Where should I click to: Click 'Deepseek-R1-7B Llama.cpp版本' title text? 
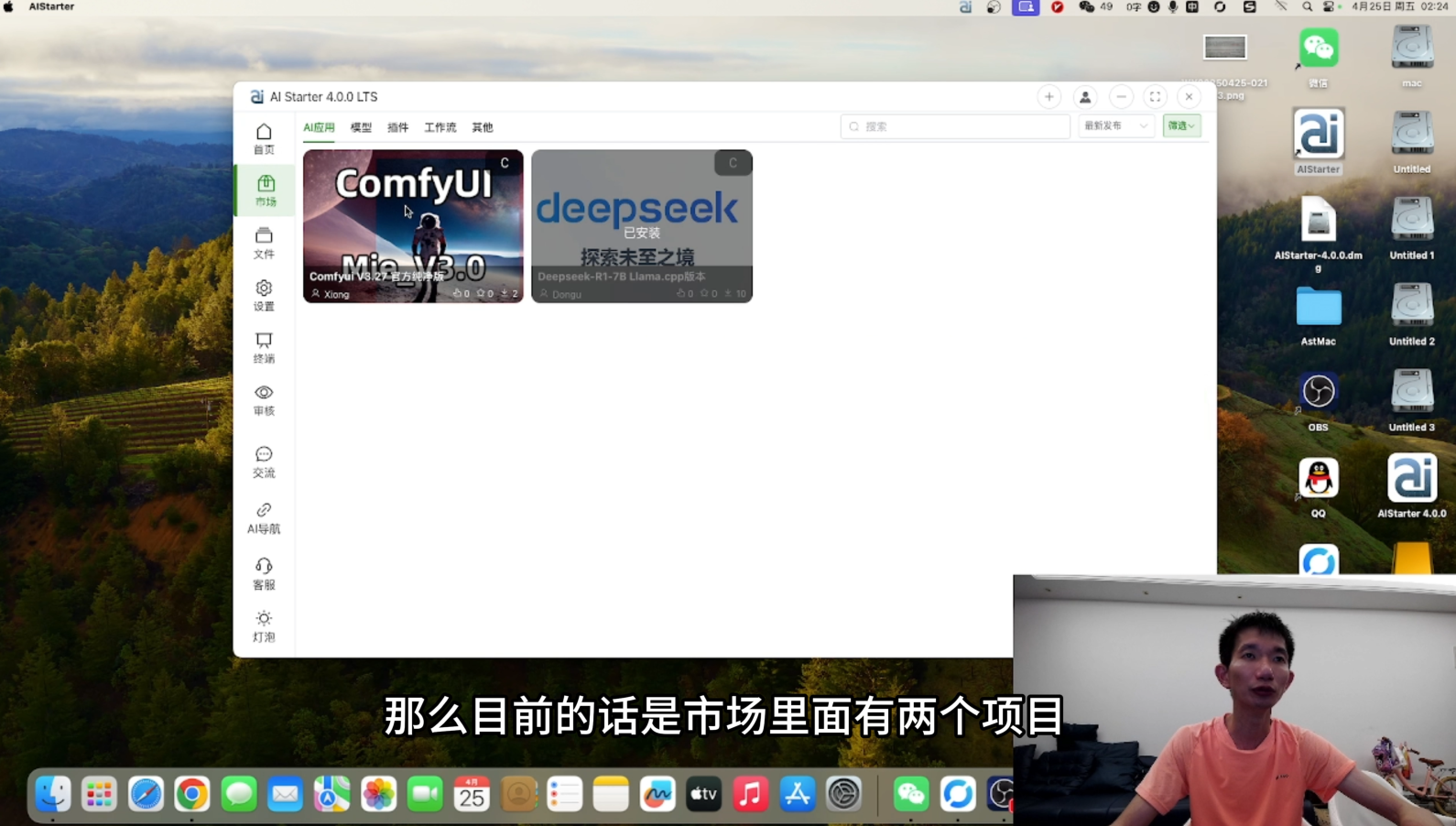[622, 277]
